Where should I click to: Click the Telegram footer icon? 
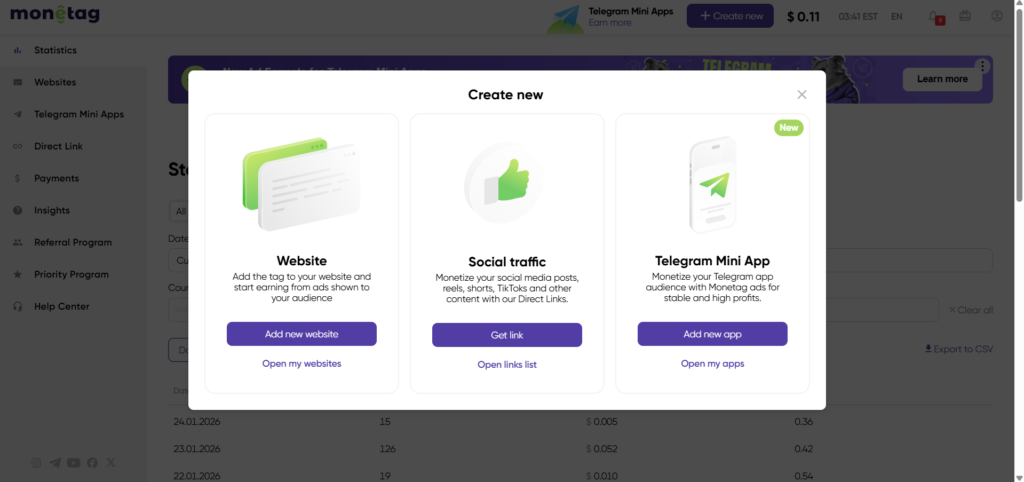[55, 462]
